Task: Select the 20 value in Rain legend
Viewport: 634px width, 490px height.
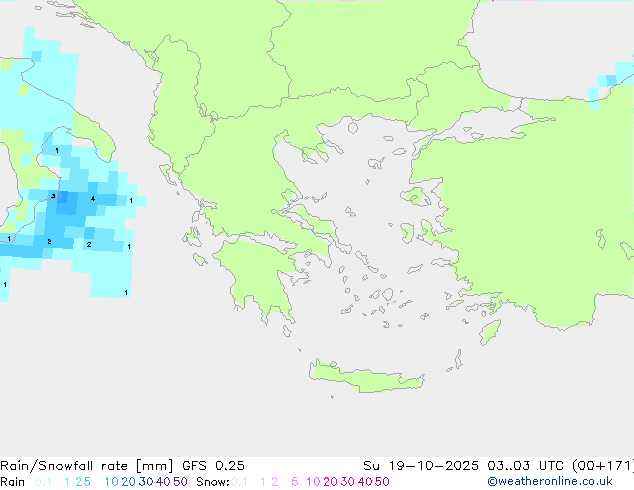Action: tap(128, 482)
